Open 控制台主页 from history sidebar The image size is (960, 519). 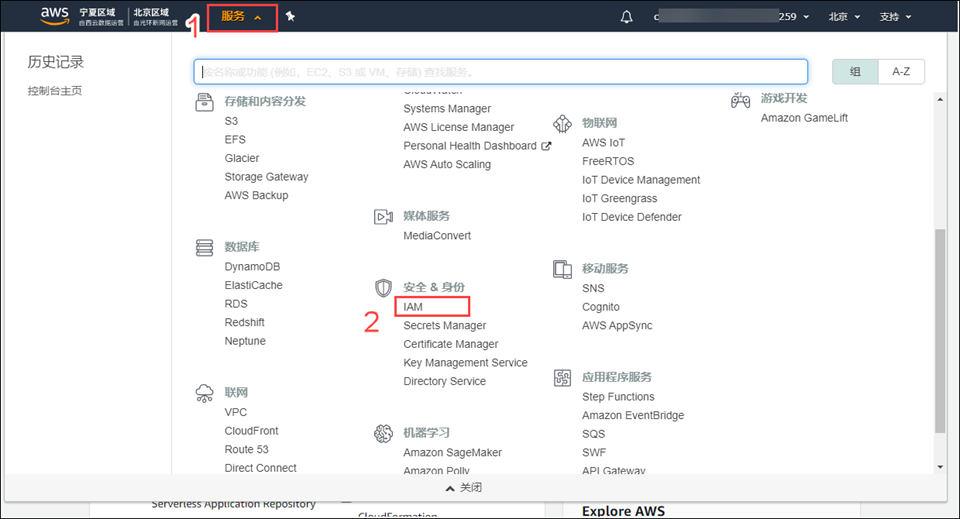click(x=55, y=91)
